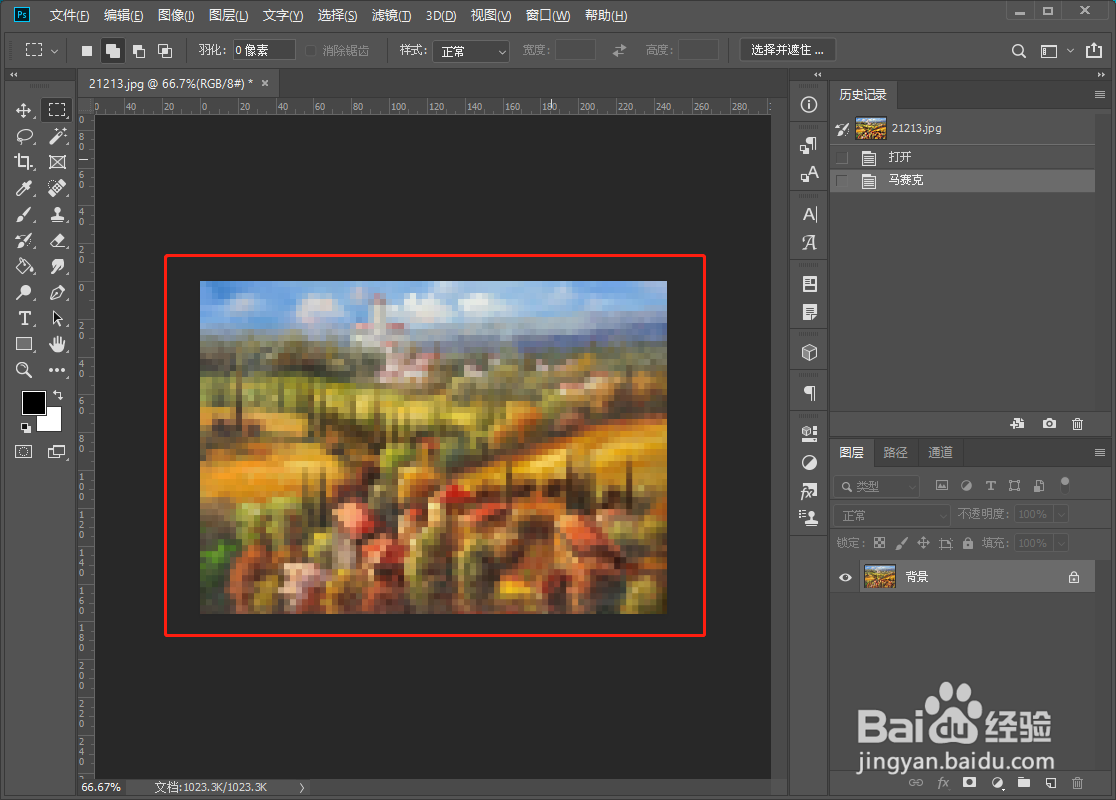Open the Info panel icon

click(x=809, y=105)
